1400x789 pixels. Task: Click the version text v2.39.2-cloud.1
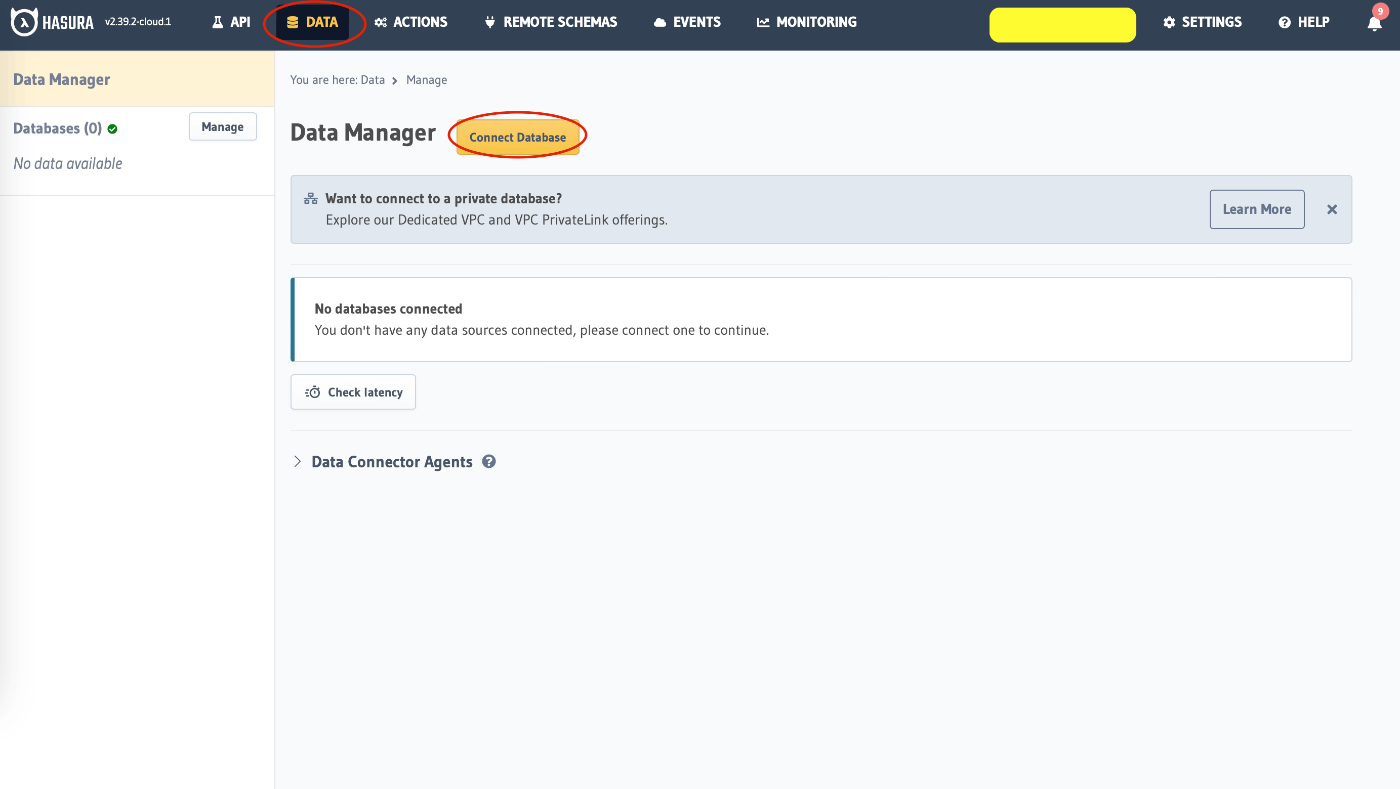point(138,22)
